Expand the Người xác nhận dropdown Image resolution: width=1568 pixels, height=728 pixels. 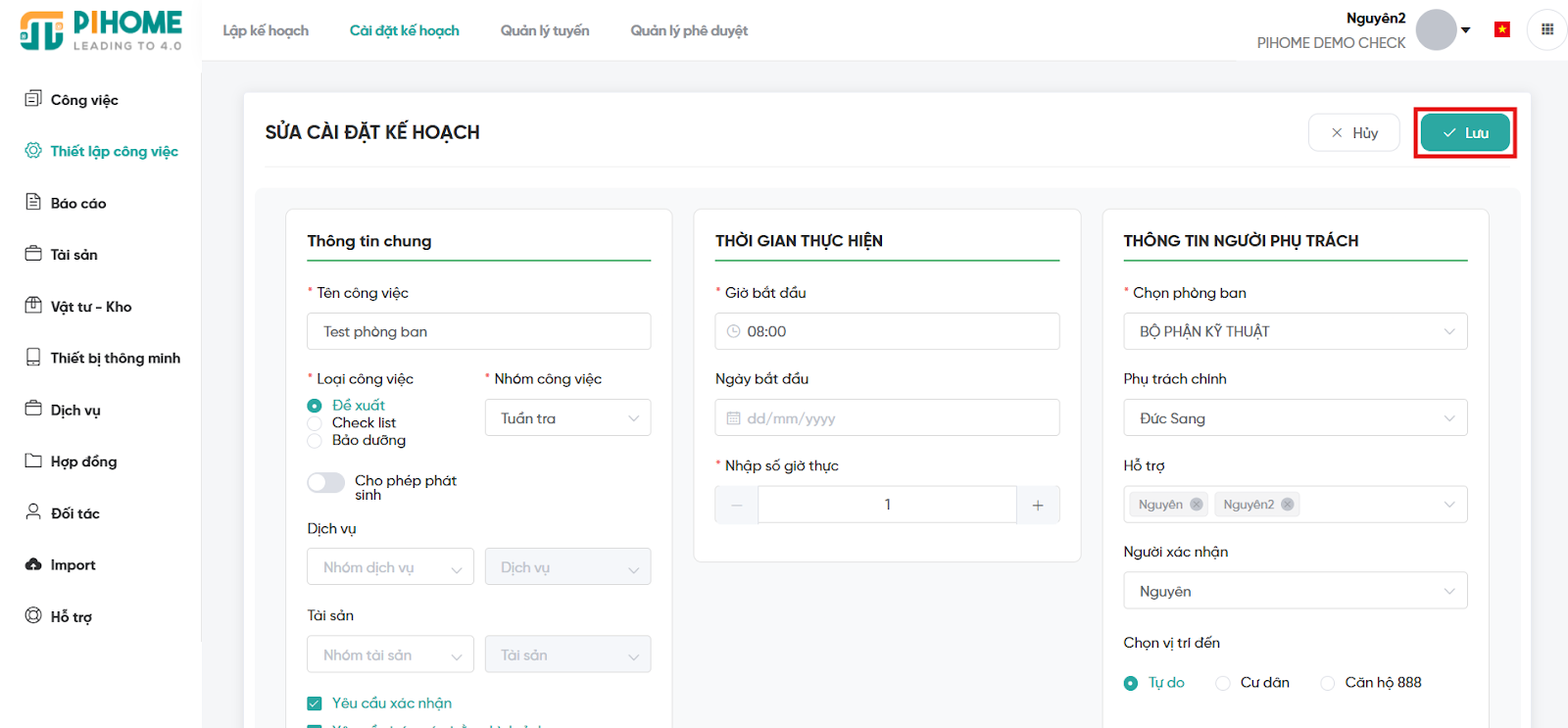[1295, 592]
